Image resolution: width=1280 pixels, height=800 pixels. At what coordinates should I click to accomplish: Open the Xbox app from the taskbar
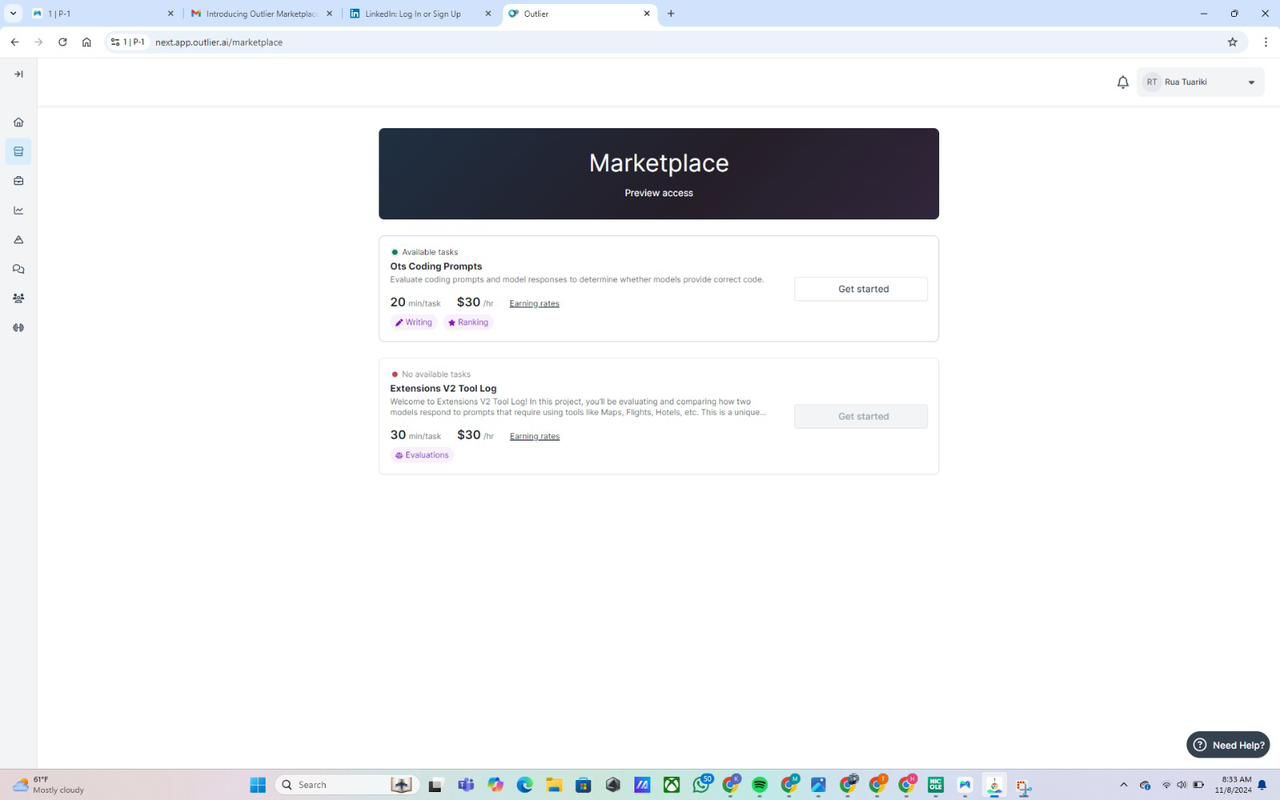tap(672, 785)
